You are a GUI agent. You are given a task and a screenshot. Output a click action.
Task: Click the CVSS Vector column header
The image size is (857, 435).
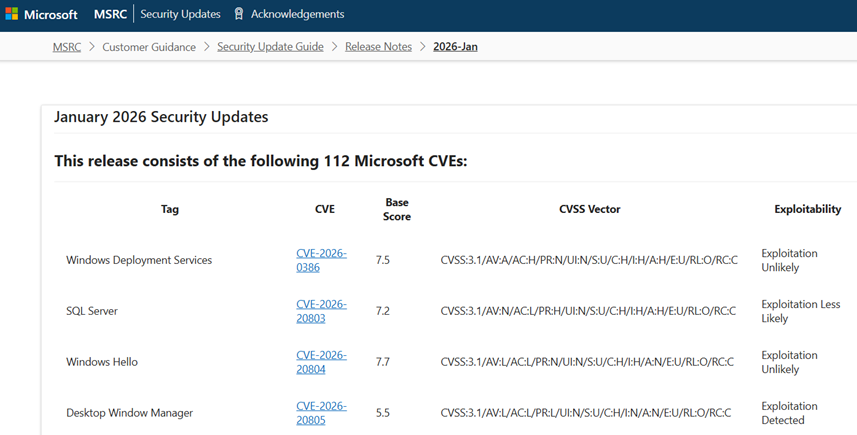tap(589, 210)
